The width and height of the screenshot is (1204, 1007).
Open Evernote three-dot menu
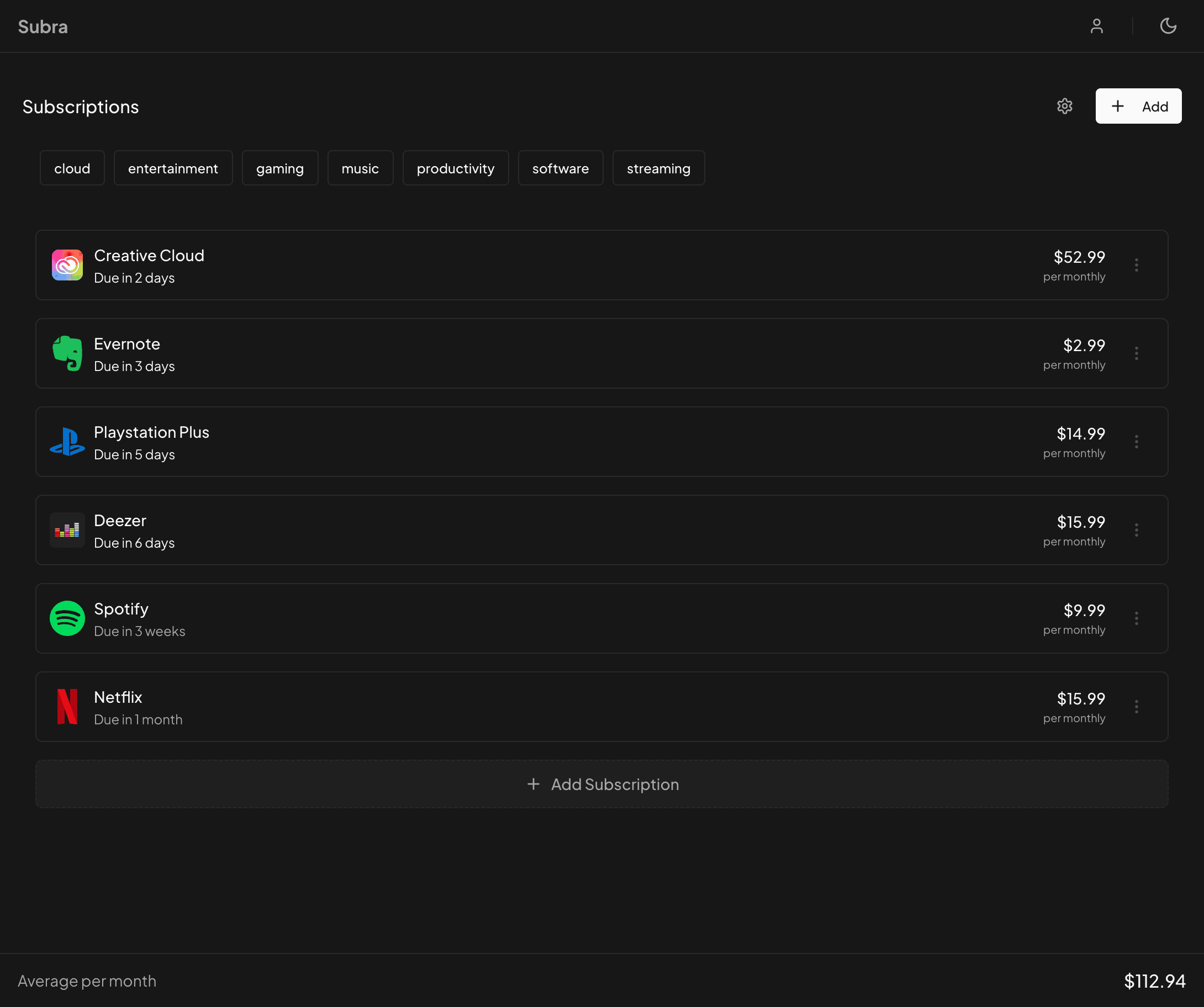coord(1137,353)
